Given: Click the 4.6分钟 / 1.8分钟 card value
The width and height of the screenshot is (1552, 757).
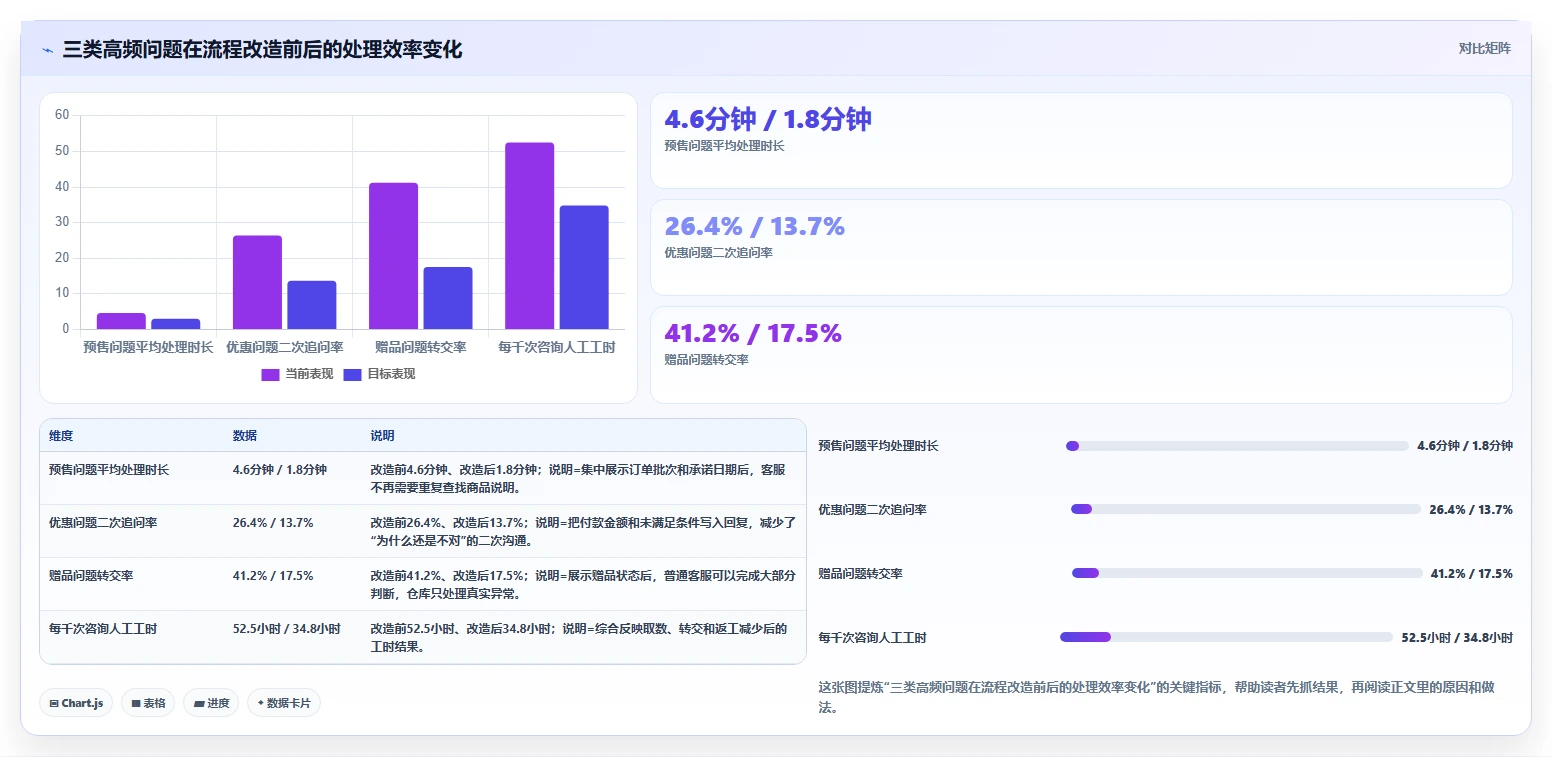Looking at the screenshot, I should [x=768, y=119].
